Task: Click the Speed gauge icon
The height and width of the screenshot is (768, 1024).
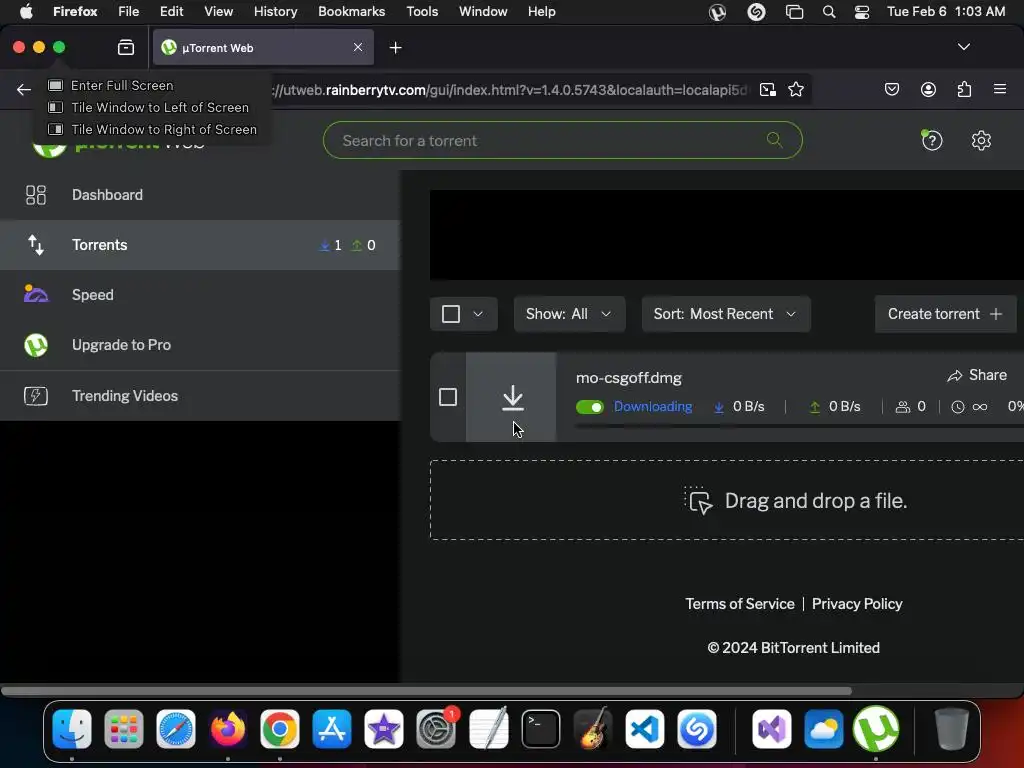Action: [x=36, y=295]
